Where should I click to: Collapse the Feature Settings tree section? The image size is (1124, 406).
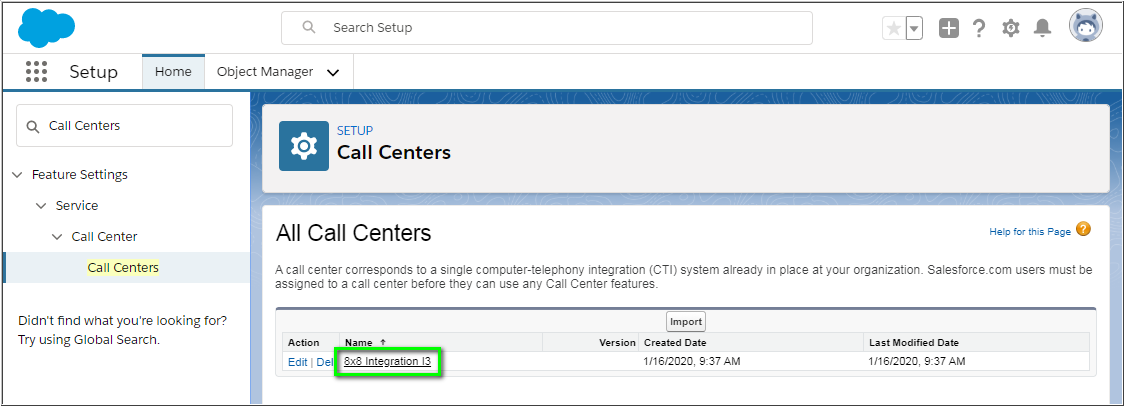(17, 175)
